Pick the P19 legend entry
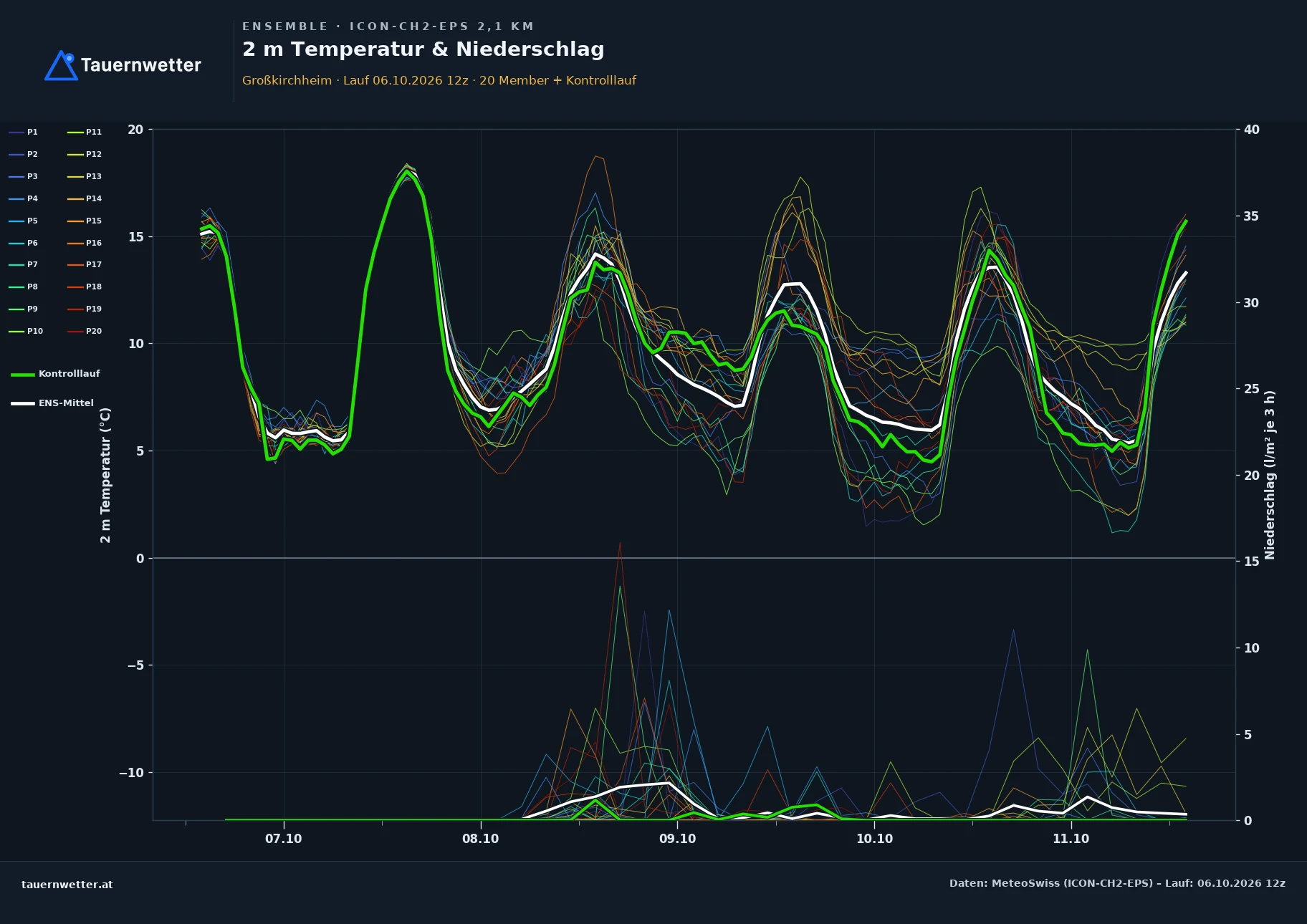The width and height of the screenshot is (1307, 924). pyautogui.click(x=85, y=309)
